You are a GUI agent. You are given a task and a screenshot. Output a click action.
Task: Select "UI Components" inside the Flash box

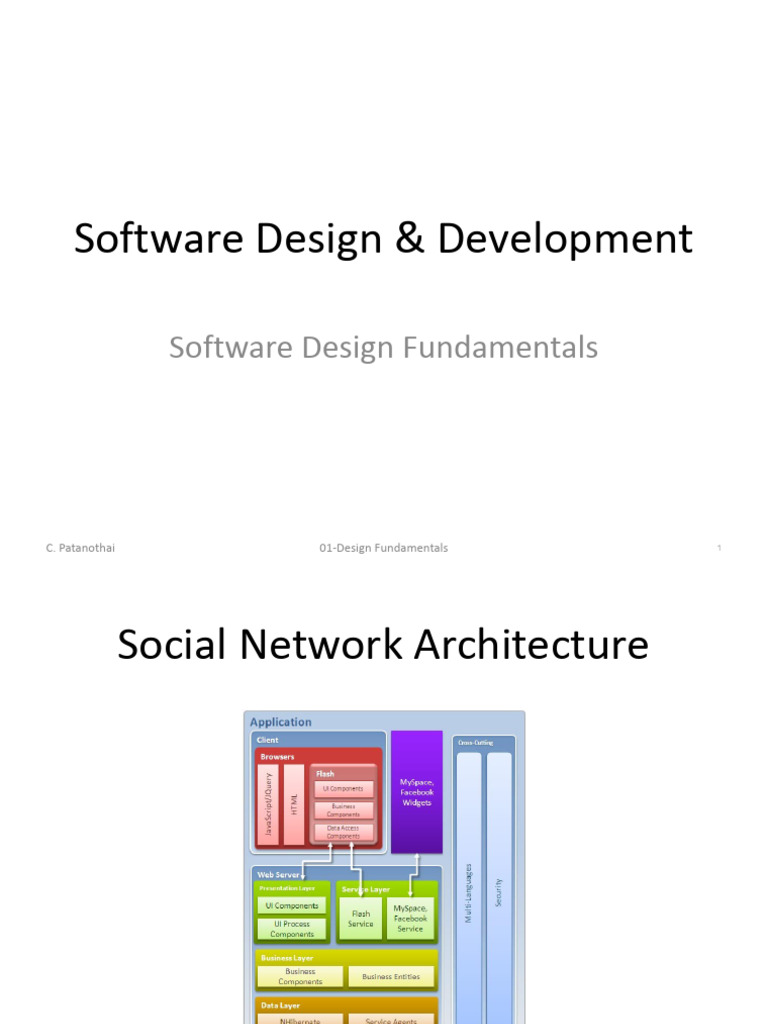tap(344, 789)
